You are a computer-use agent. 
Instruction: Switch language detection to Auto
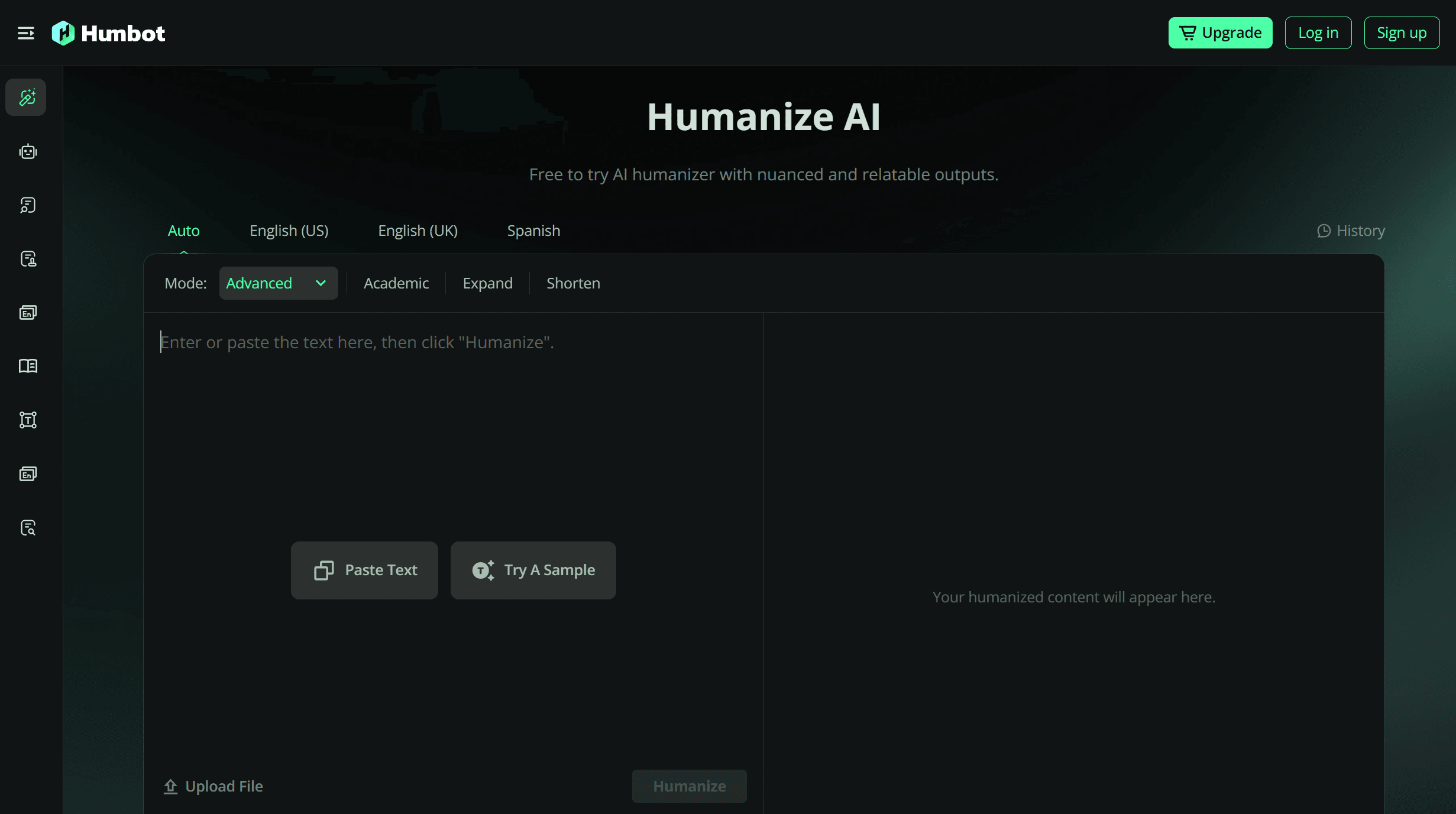[x=183, y=231]
